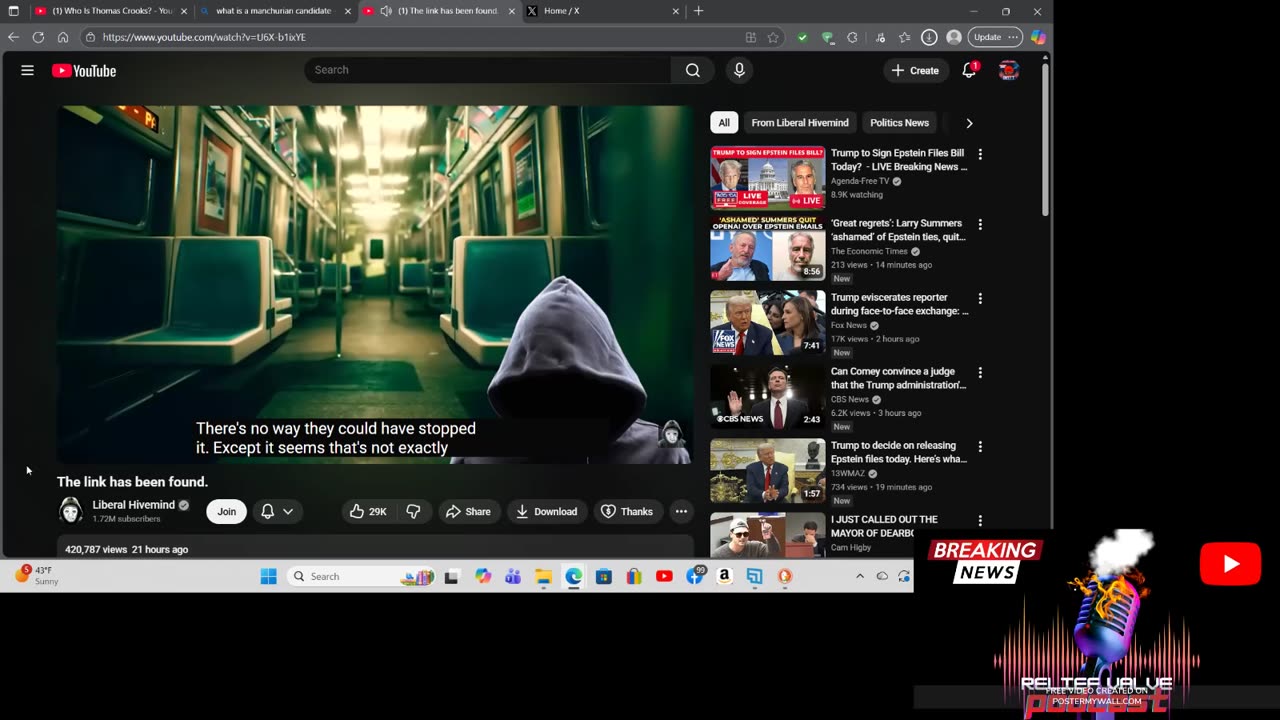Image resolution: width=1280 pixels, height=720 pixels.
Task: Open the account avatar menu on YouTube
Action: [1009, 70]
